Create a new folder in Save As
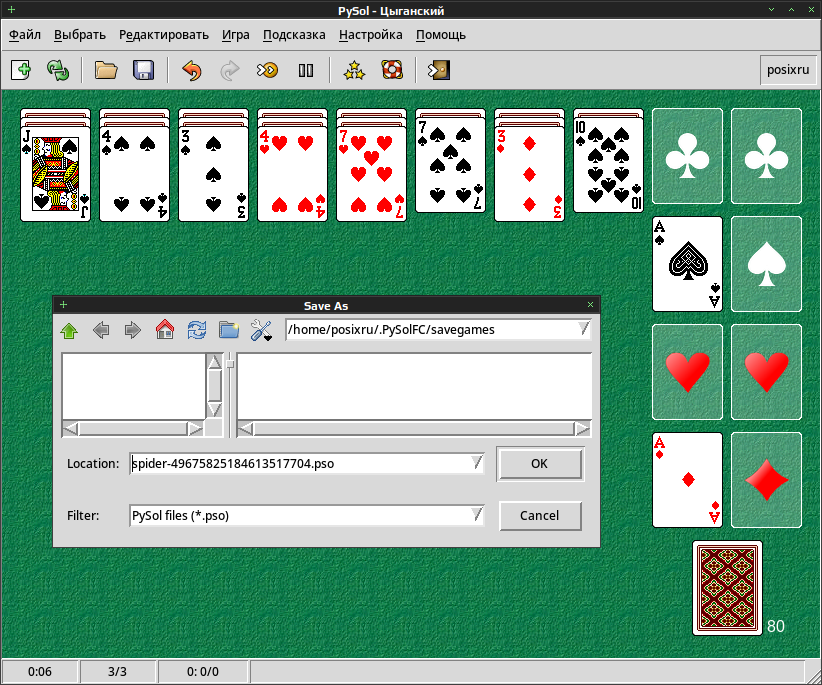822x685 pixels. click(x=229, y=330)
